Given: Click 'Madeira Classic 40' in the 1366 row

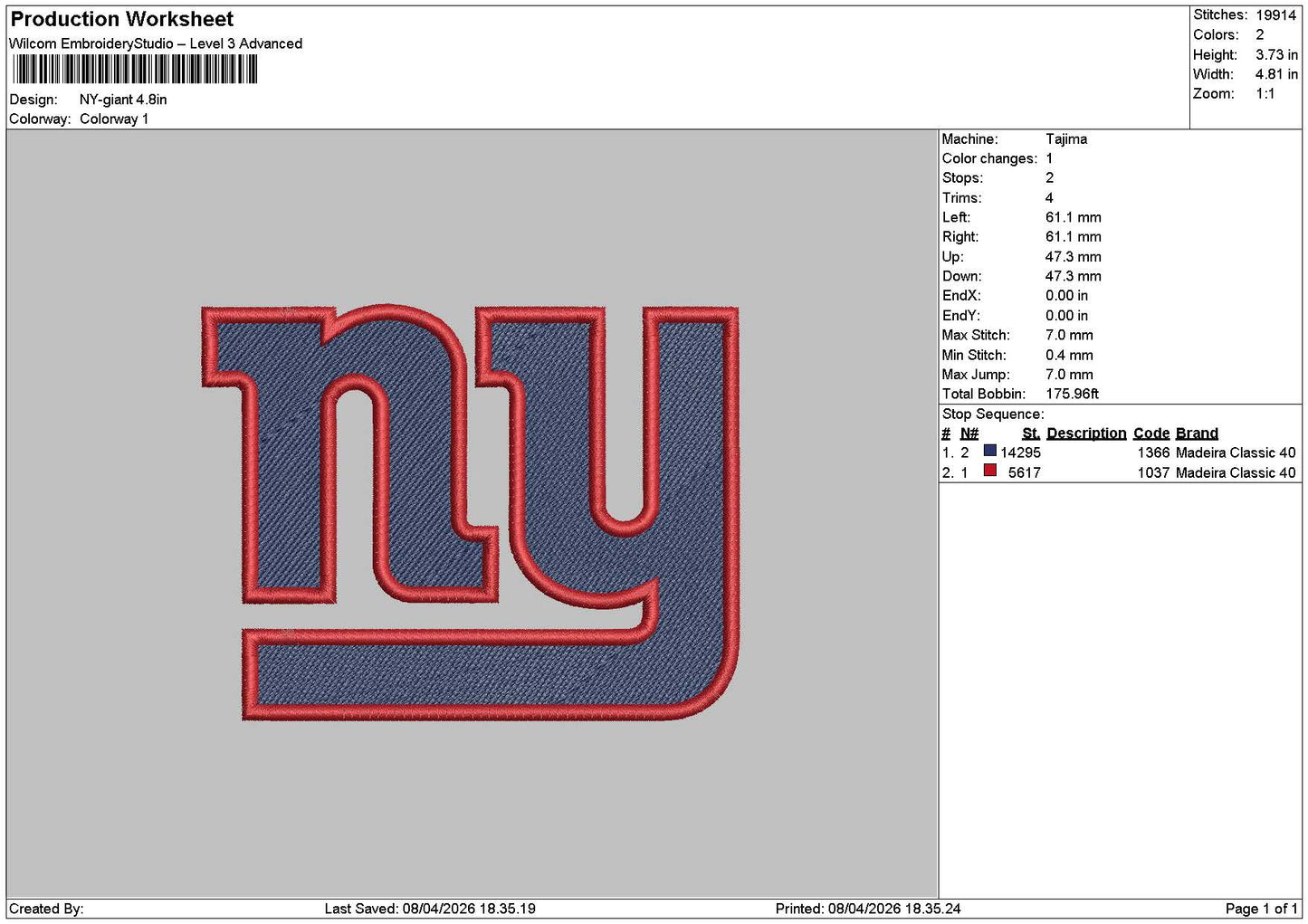Looking at the screenshot, I should tap(1236, 452).
